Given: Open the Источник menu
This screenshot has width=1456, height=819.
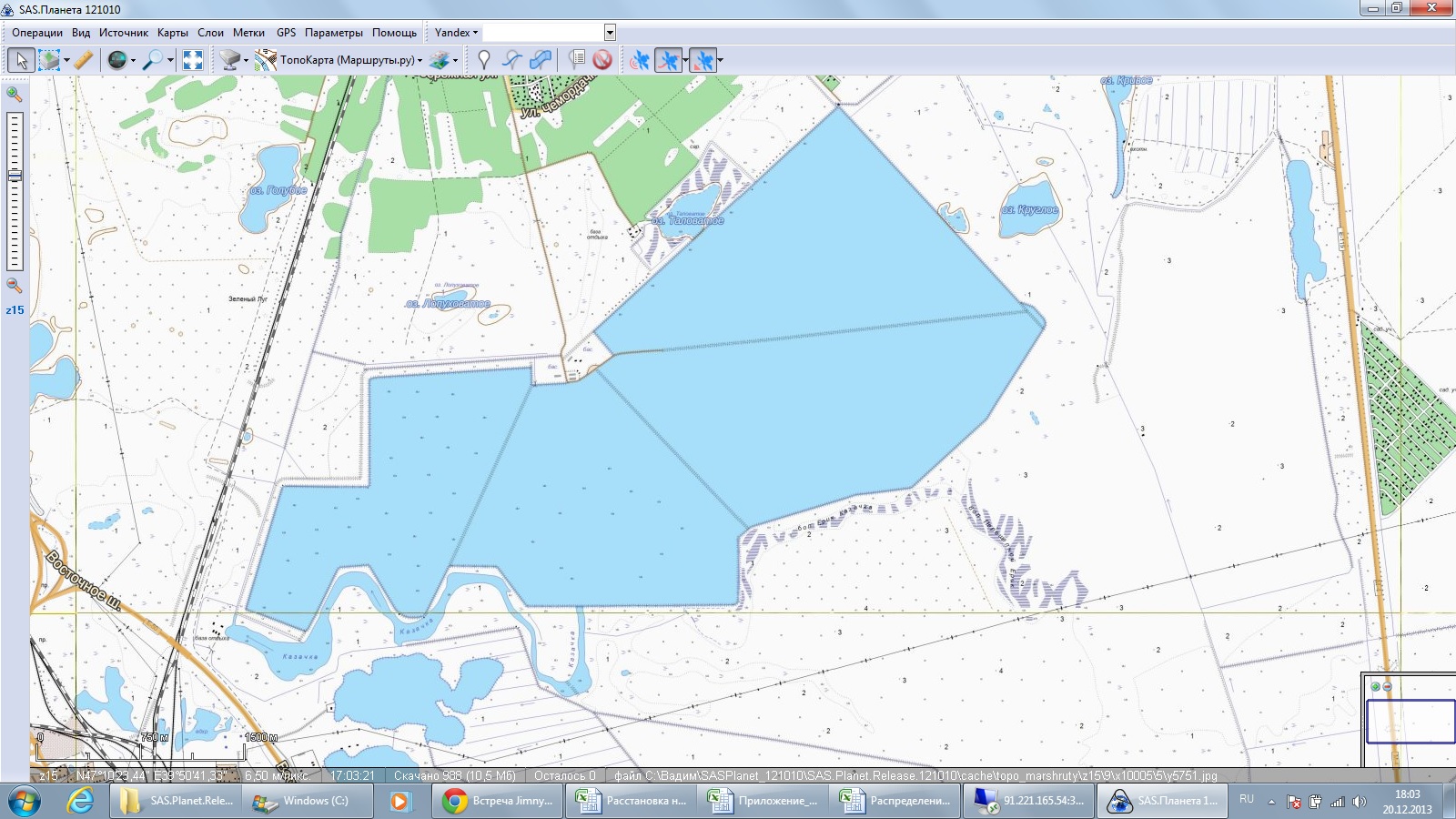Looking at the screenshot, I should tap(124, 33).
